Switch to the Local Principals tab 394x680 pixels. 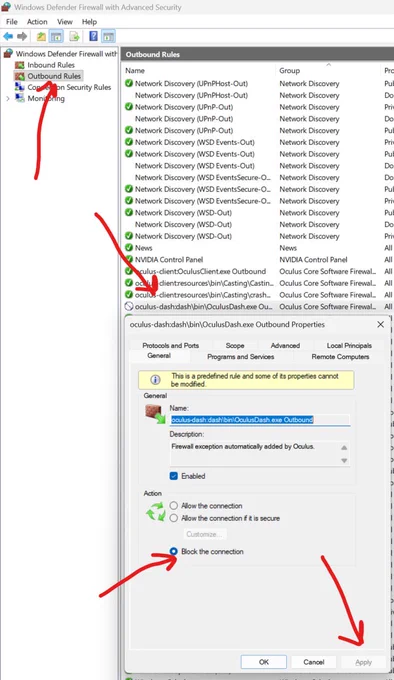(349, 346)
